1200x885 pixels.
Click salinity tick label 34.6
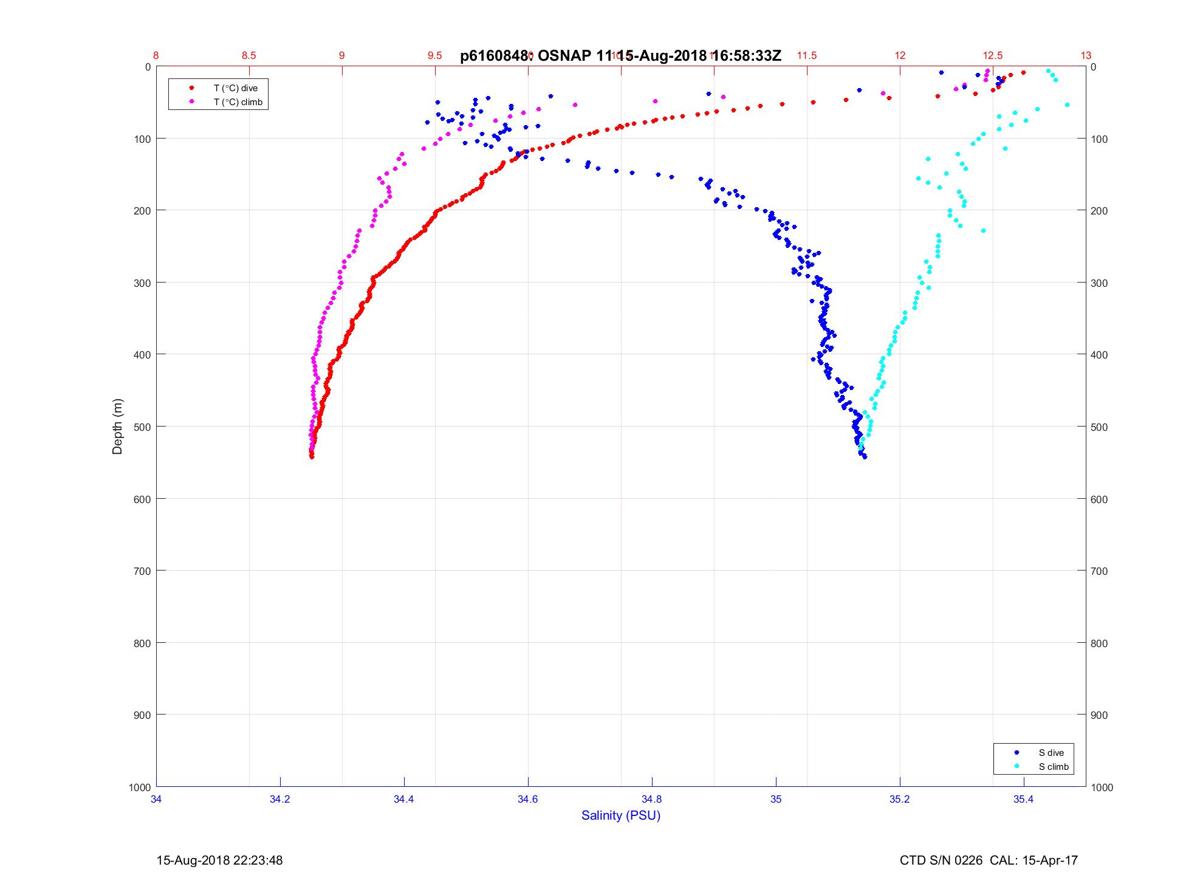tap(528, 799)
